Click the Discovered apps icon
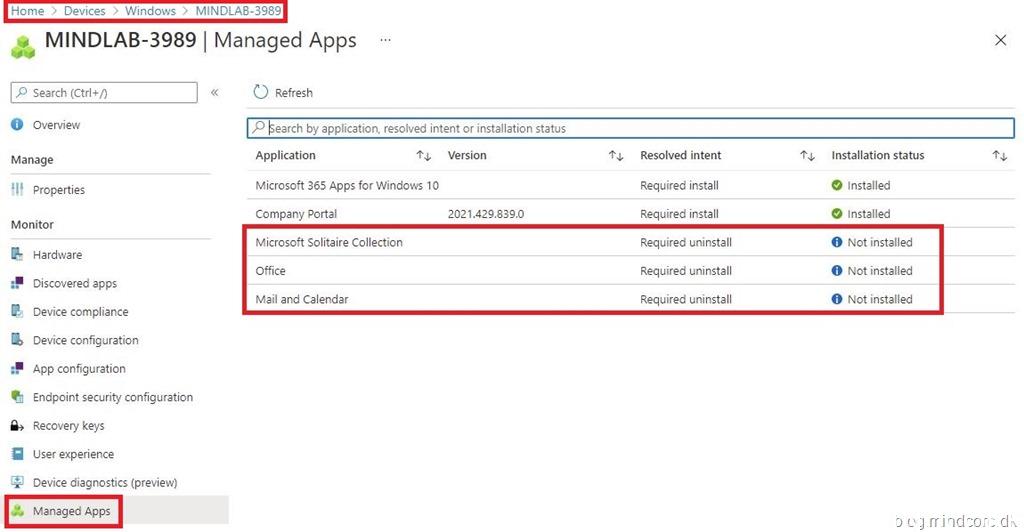1024x532 pixels. (17, 283)
